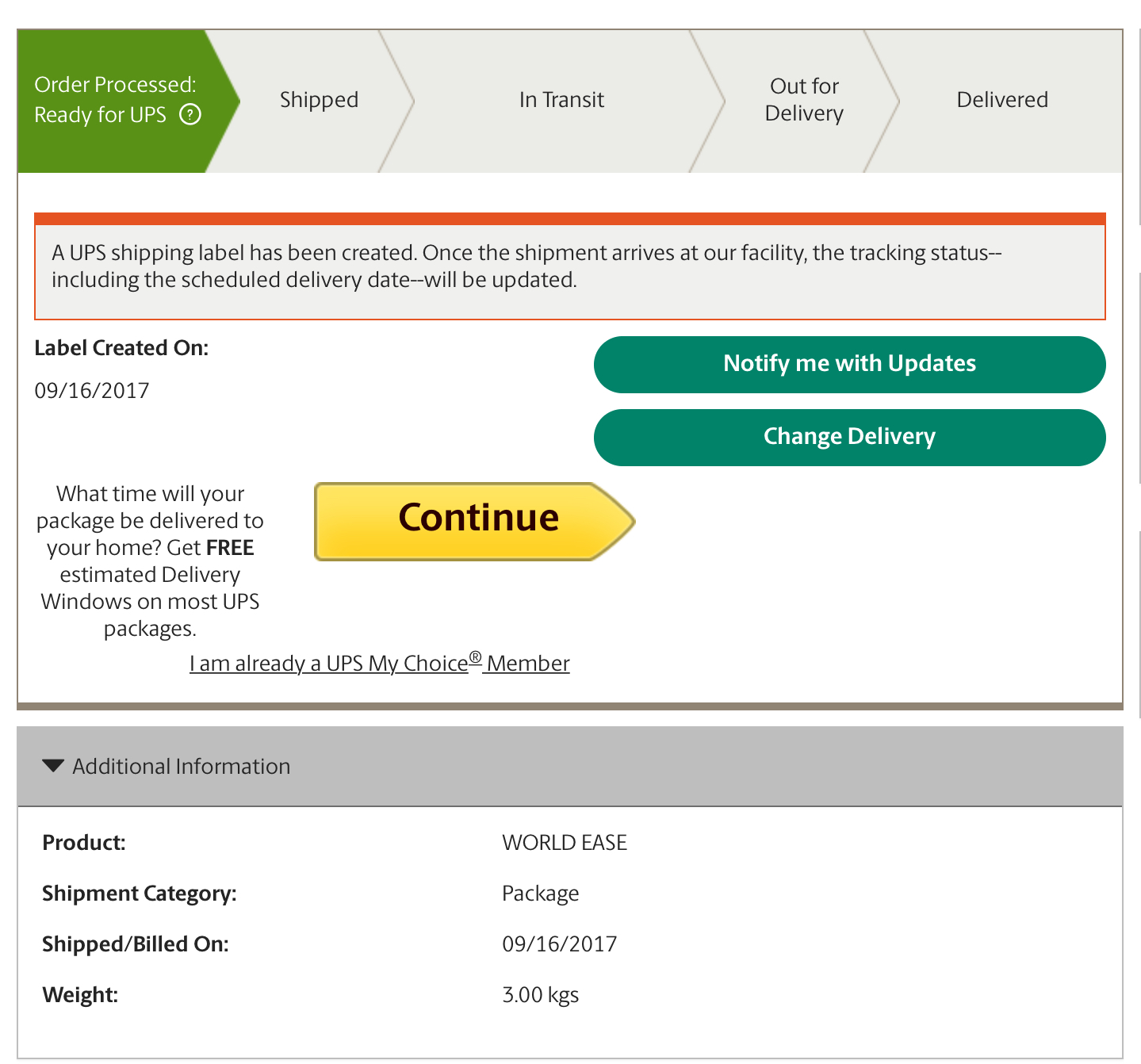Collapse the Additional Information section arrow
1141x1064 pixels.
[x=53, y=766]
